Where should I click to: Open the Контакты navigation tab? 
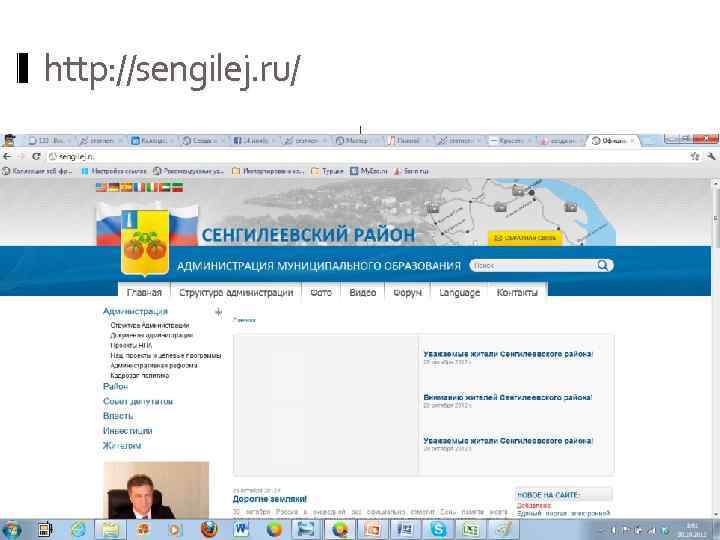point(517,292)
